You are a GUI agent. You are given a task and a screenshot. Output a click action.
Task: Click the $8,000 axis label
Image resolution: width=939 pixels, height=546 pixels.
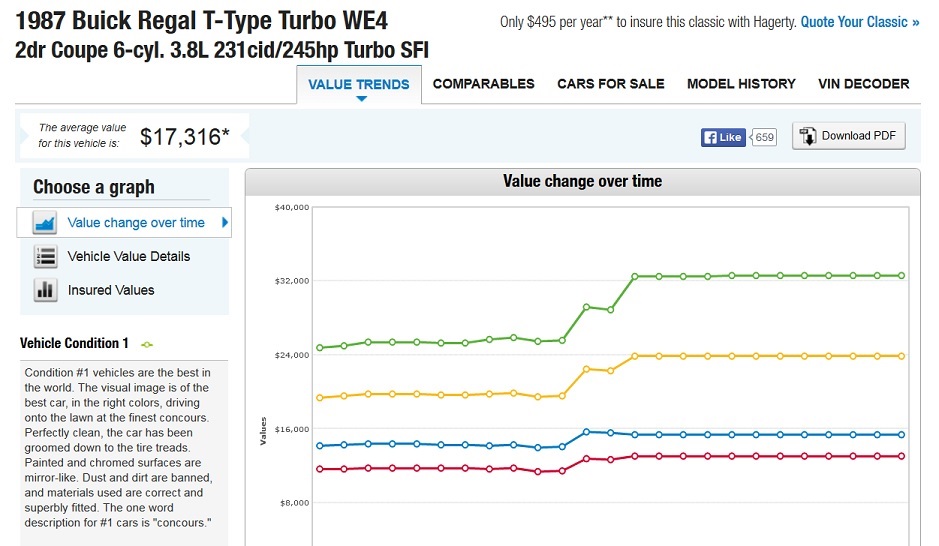point(295,503)
